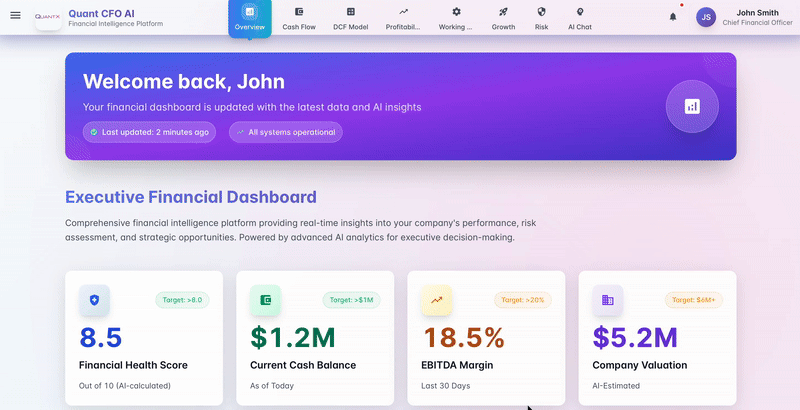Open the Working Capital tab

(x=456, y=18)
